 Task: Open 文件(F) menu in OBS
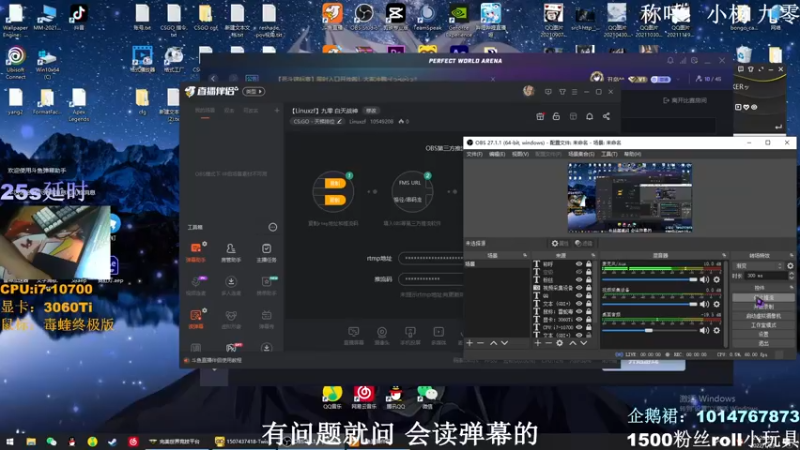coord(474,154)
